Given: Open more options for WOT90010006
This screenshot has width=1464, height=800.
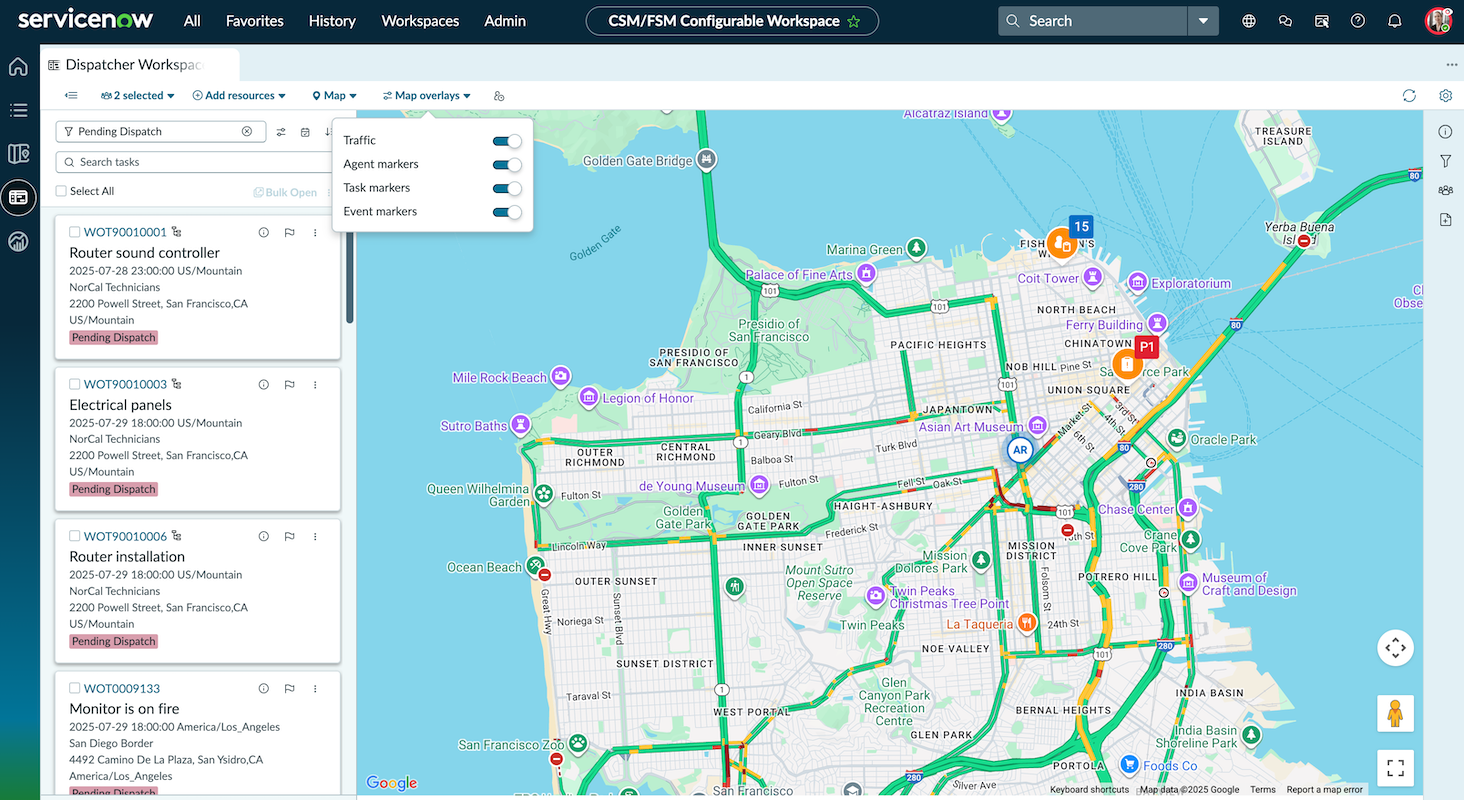Looking at the screenshot, I should pos(315,536).
